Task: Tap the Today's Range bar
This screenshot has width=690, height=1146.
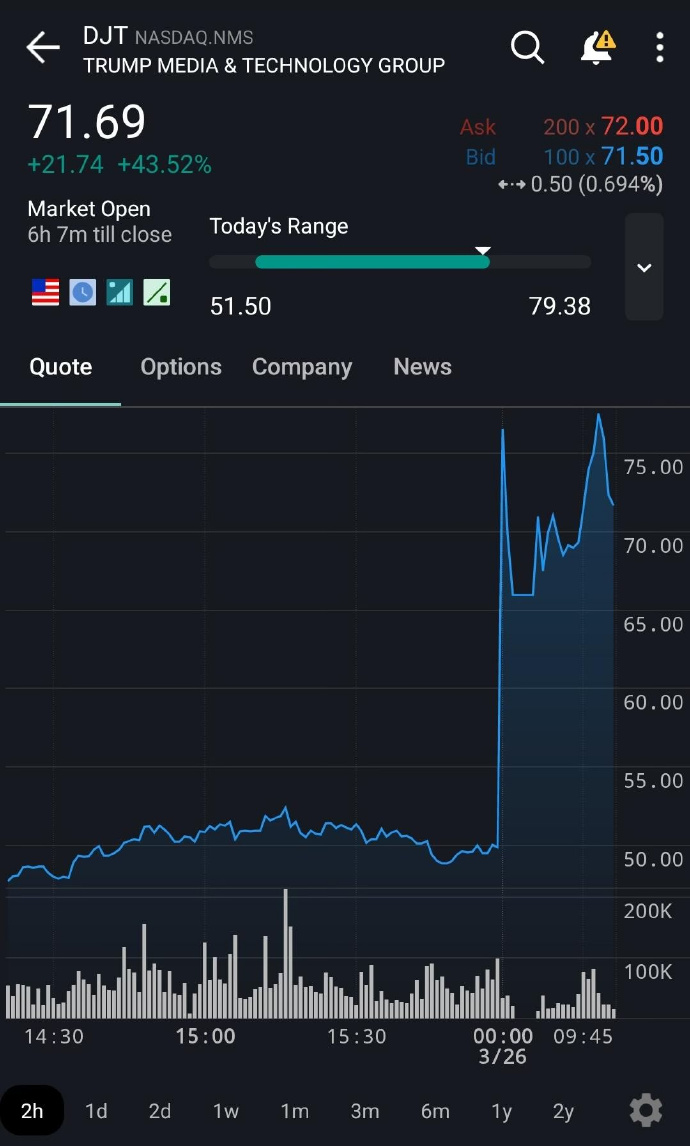Action: (400, 262)
